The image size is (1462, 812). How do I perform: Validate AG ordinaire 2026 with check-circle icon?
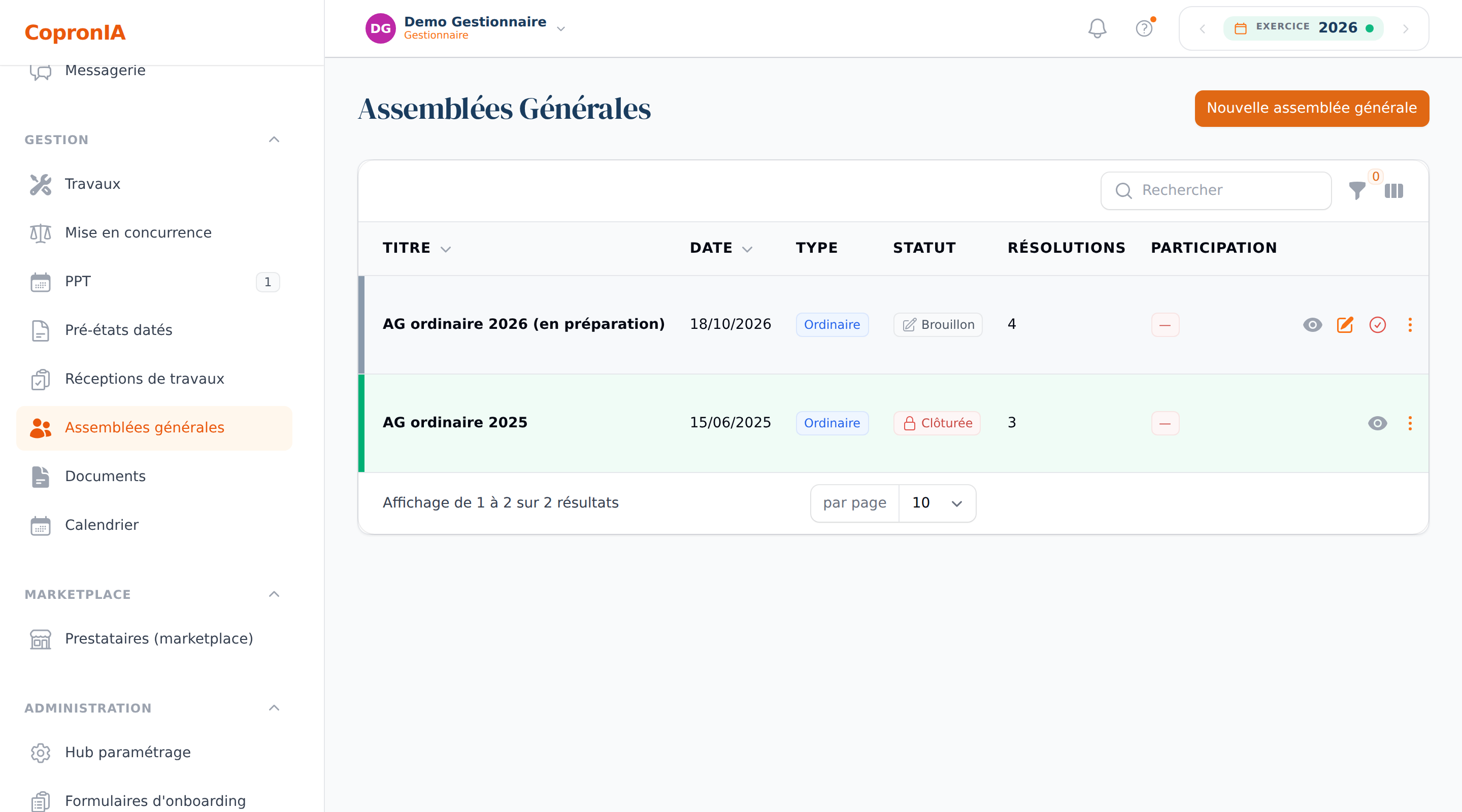[x=1377, y=325]
